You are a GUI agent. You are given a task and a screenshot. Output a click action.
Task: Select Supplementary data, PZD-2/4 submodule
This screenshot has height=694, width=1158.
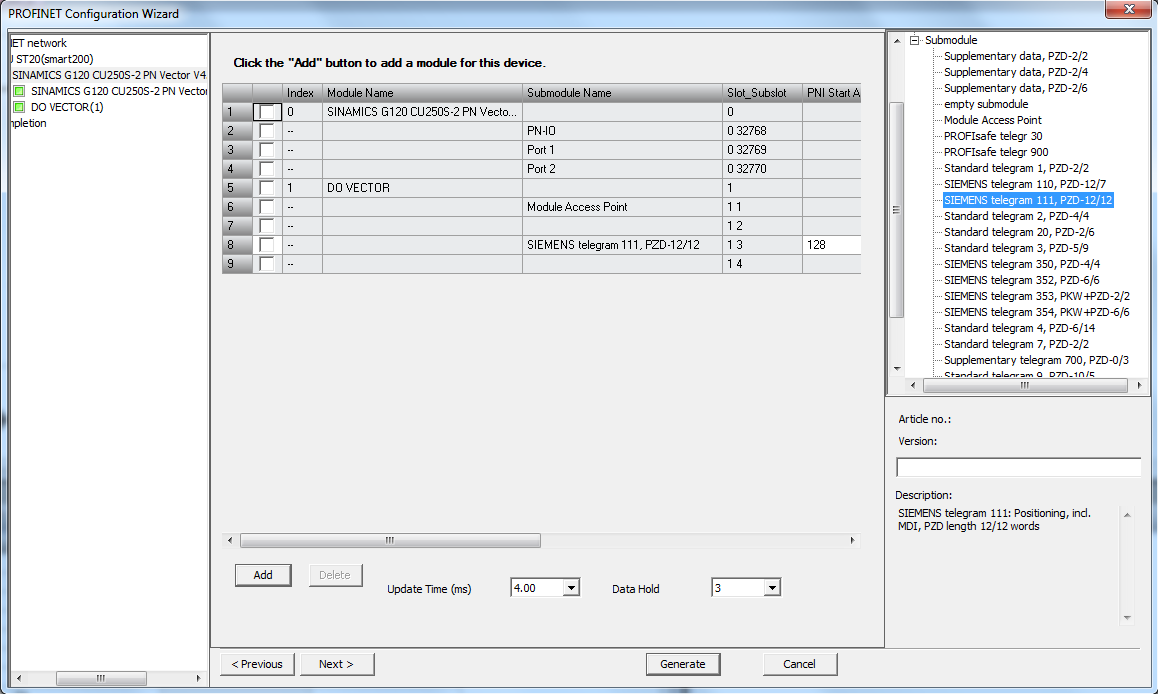click(1015, 72)
